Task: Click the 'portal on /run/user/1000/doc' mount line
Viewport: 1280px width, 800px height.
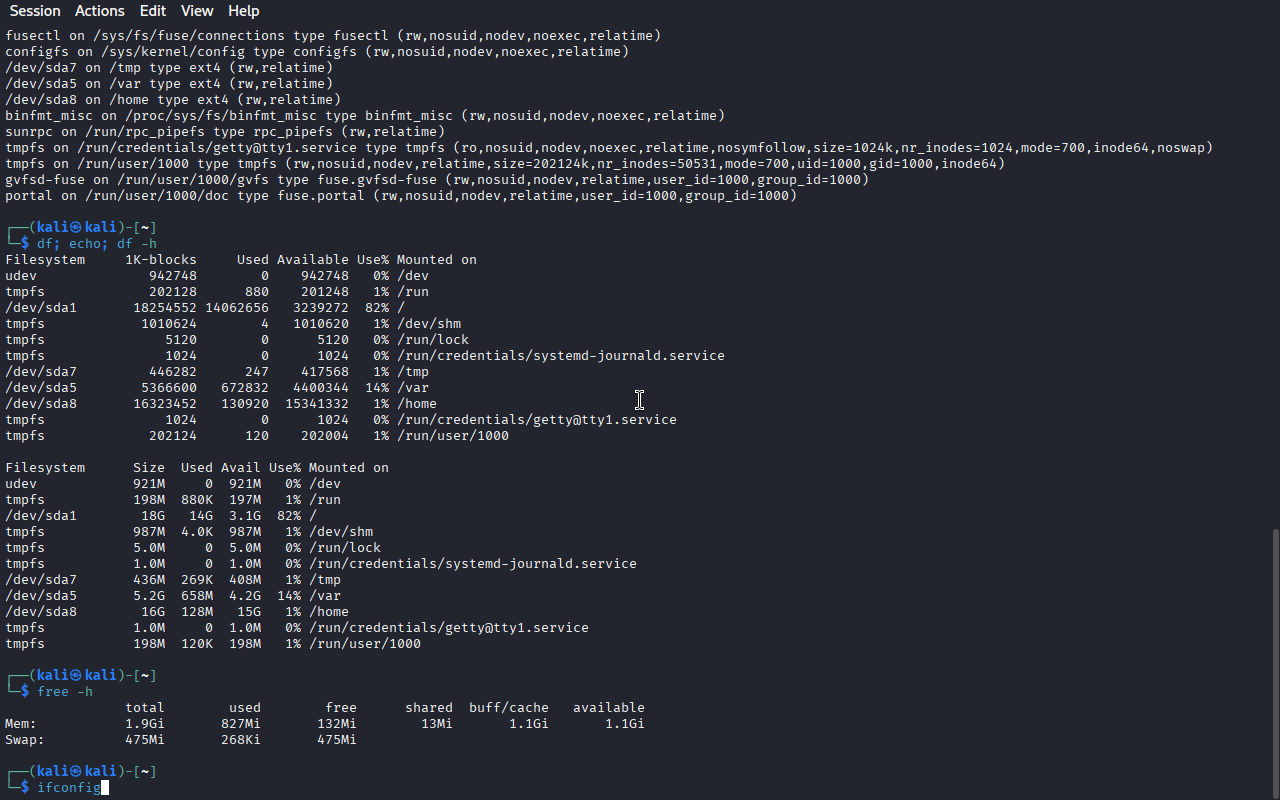Action: [x=401, y=196]
